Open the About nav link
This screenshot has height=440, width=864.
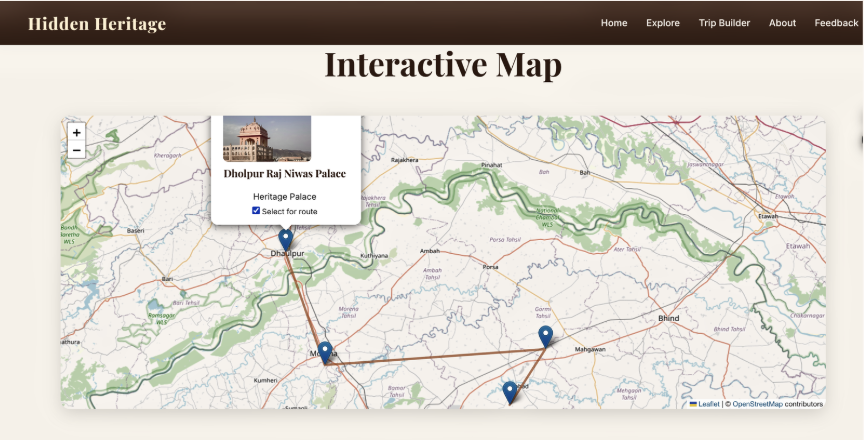(782, 23)
